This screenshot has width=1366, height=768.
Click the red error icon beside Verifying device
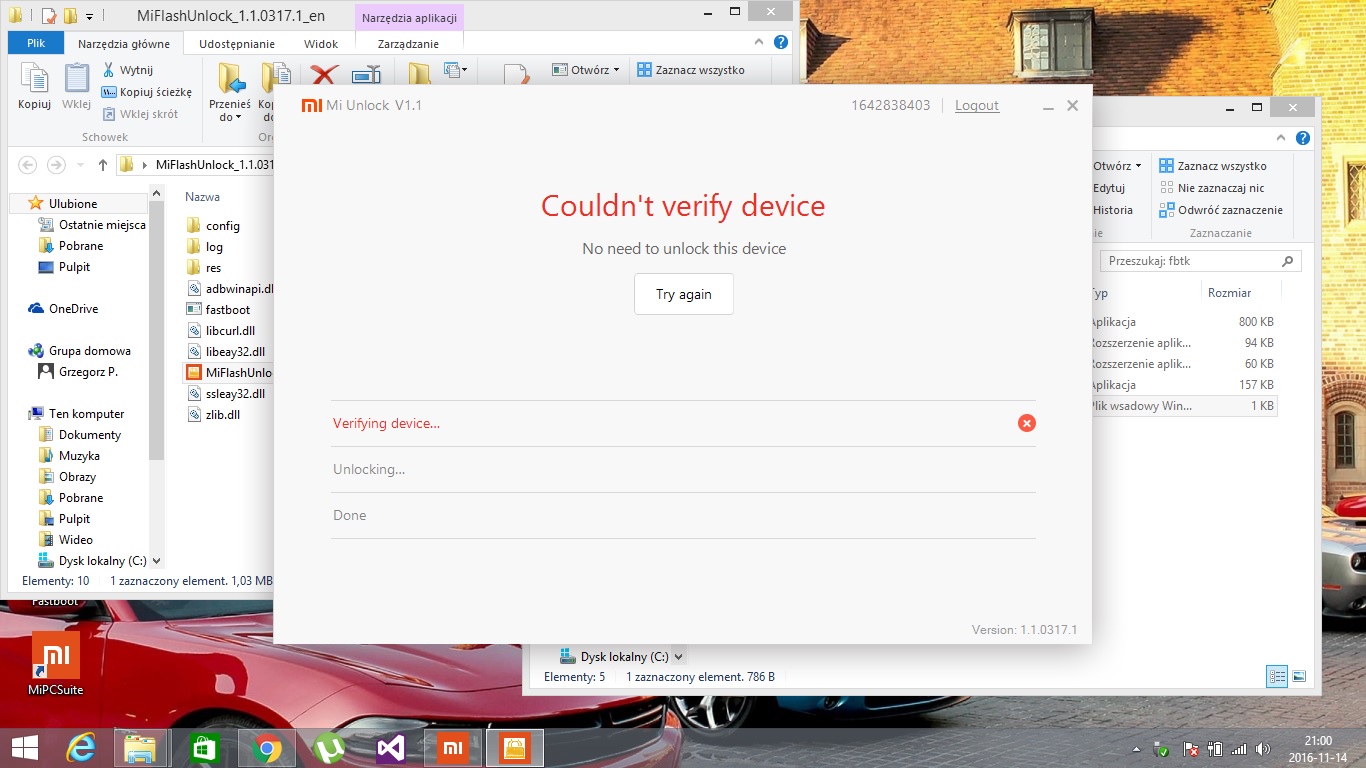(x=1026, y=423)
